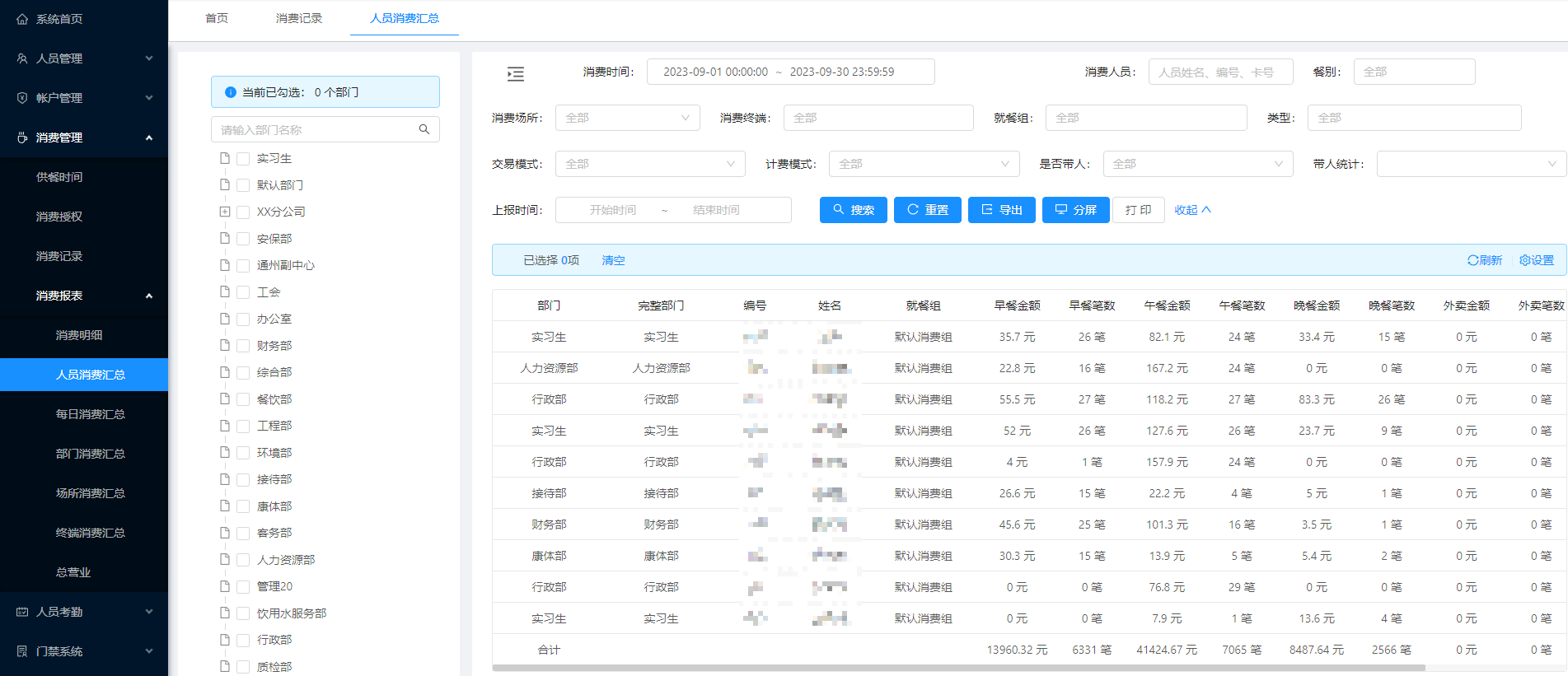Click the 刷新 refresh icon link
The width and height of the screenshot is (1568, 676).
pos(1485,260)
